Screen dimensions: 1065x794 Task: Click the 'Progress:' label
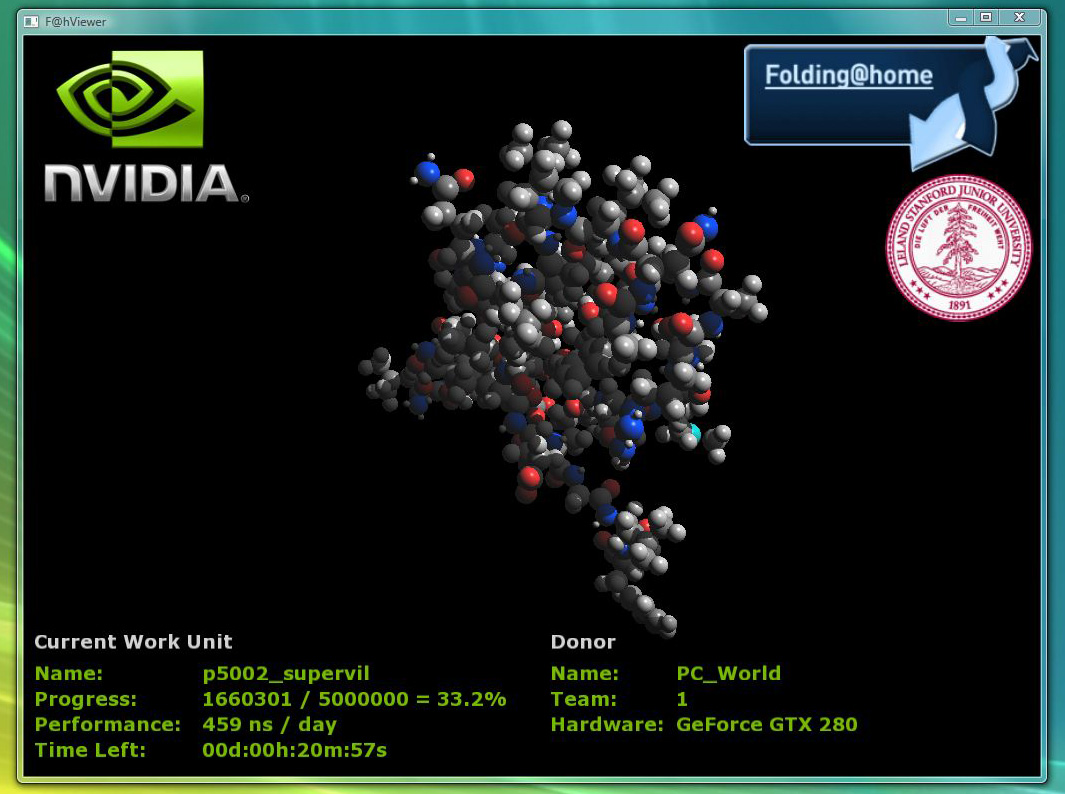[x=86, y=699]
